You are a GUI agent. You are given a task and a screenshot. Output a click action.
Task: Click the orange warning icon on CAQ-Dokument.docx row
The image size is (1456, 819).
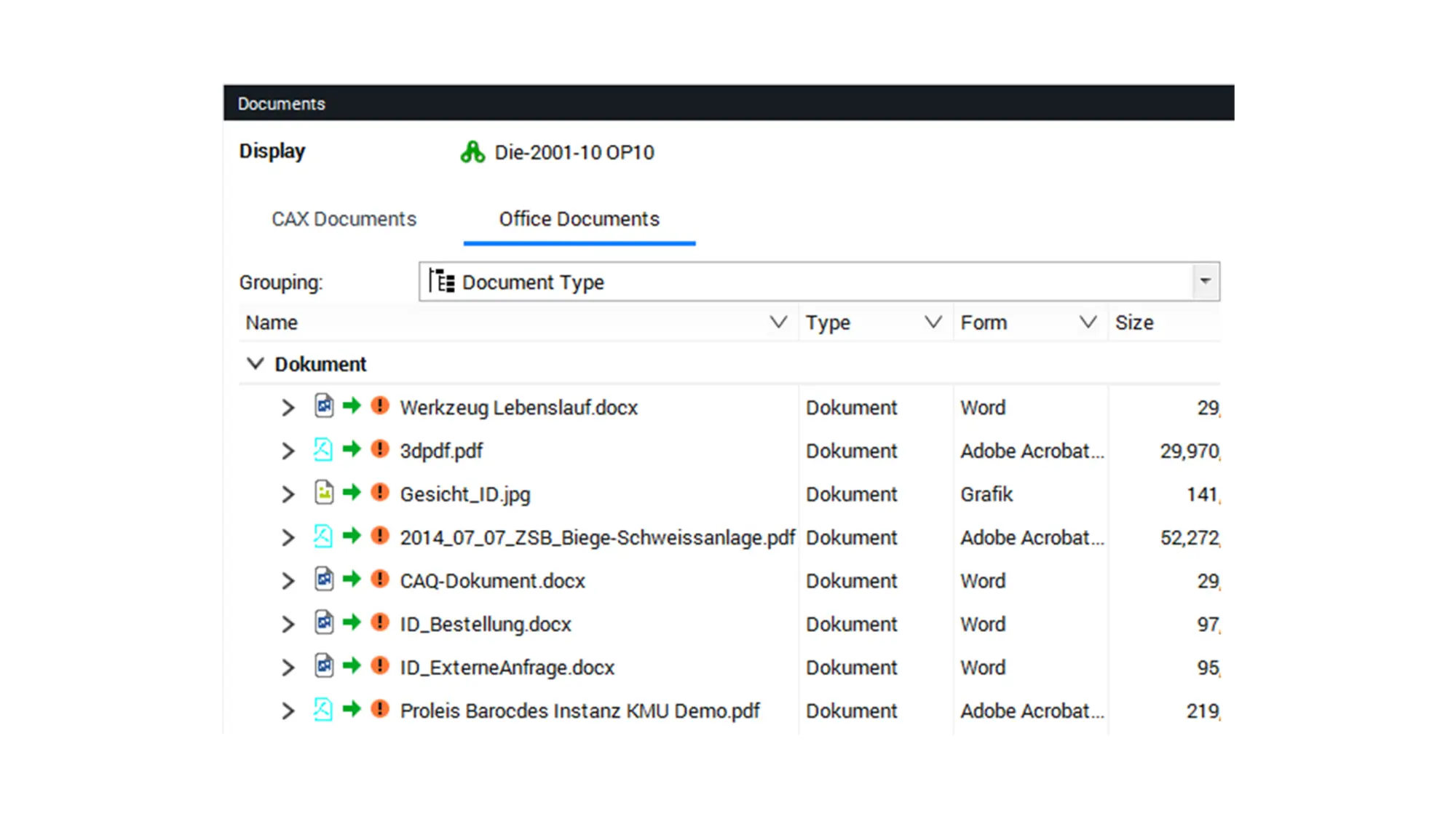380,579
